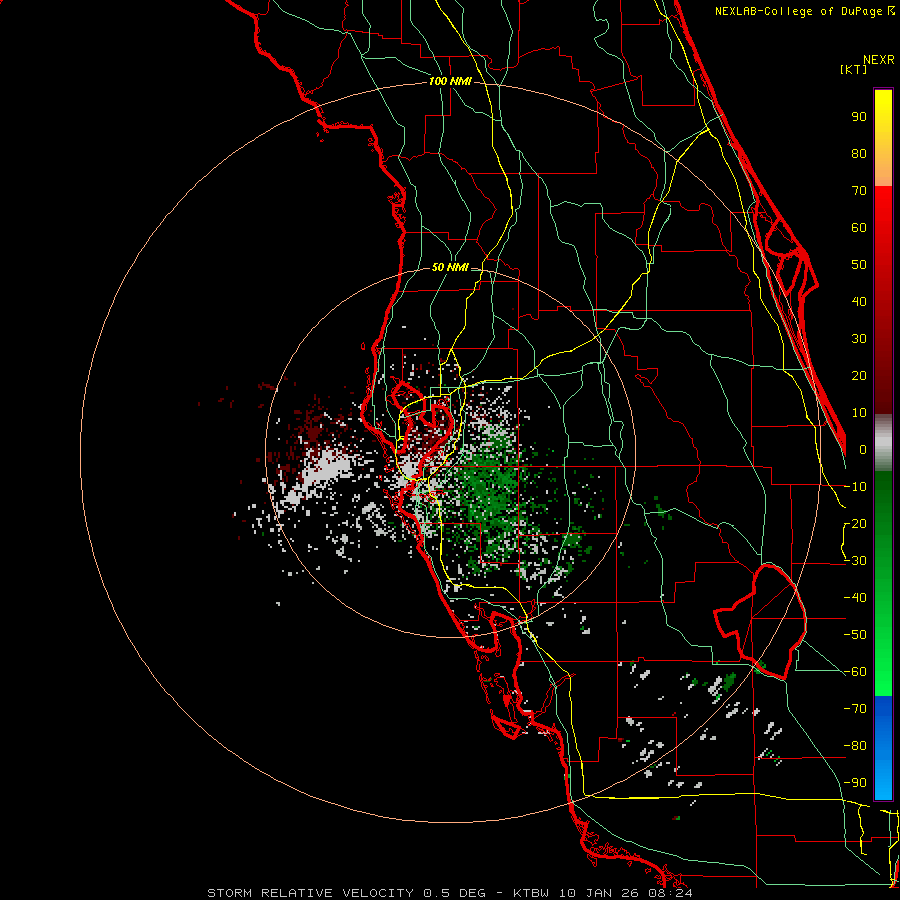Click the "NEXLAB-College of DuPage" header text
This screenshot has width=900, height=900.
click(800, 11)
